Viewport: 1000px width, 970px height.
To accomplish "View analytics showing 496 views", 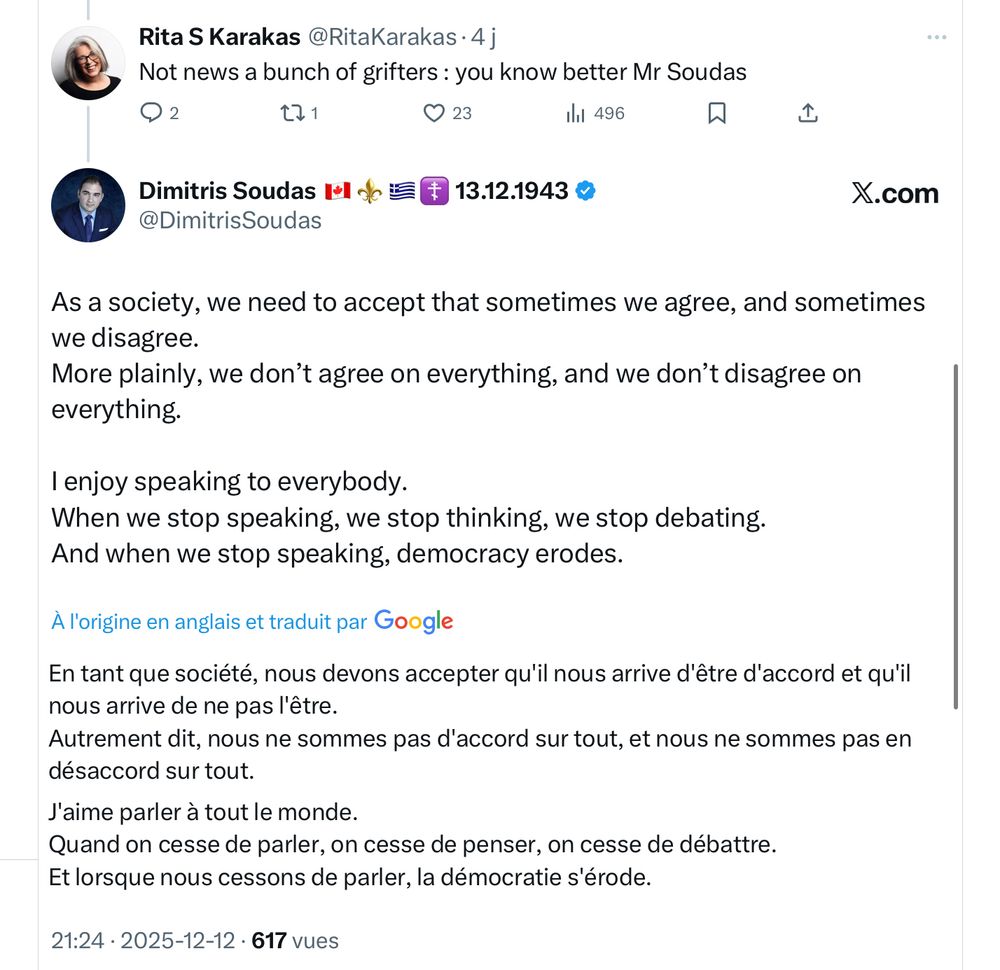I will click(576, 113).
